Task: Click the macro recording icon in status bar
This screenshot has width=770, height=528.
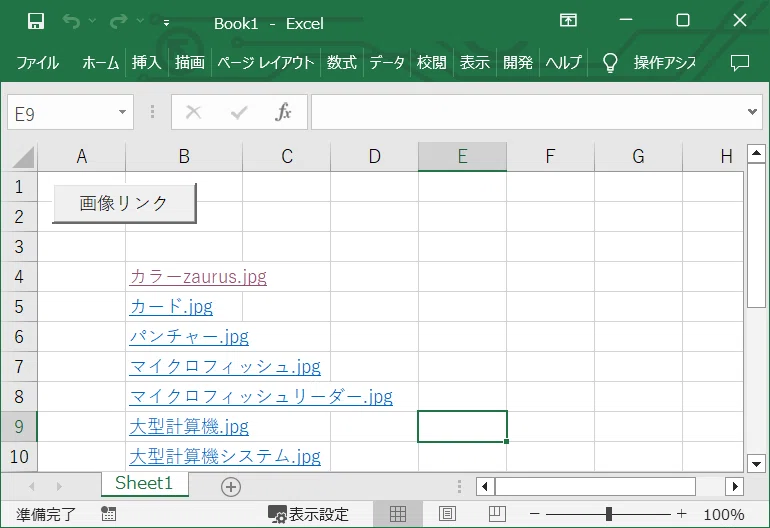Action: point(109,514)
